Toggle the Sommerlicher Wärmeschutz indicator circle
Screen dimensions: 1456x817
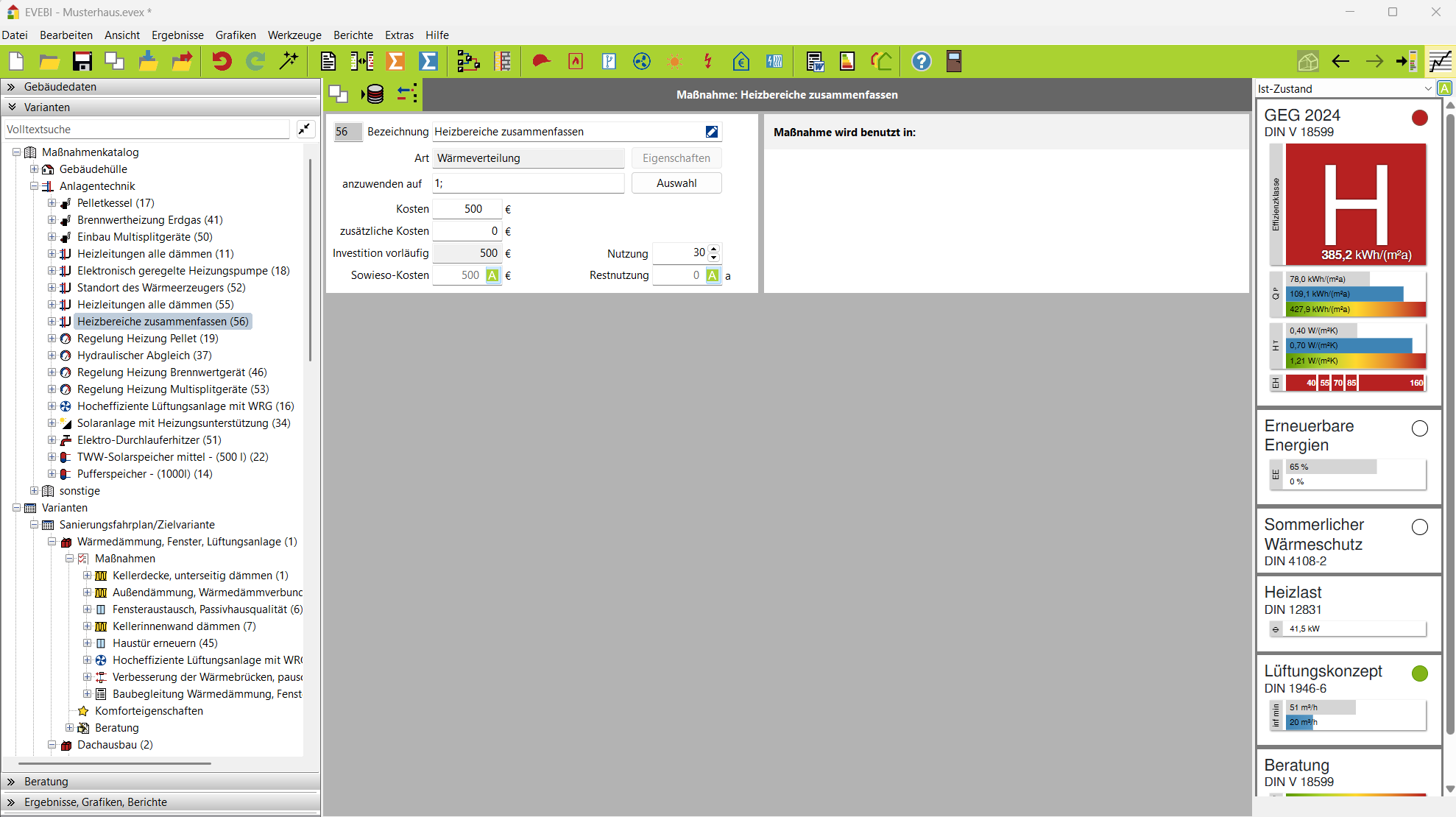[1419, 527]
